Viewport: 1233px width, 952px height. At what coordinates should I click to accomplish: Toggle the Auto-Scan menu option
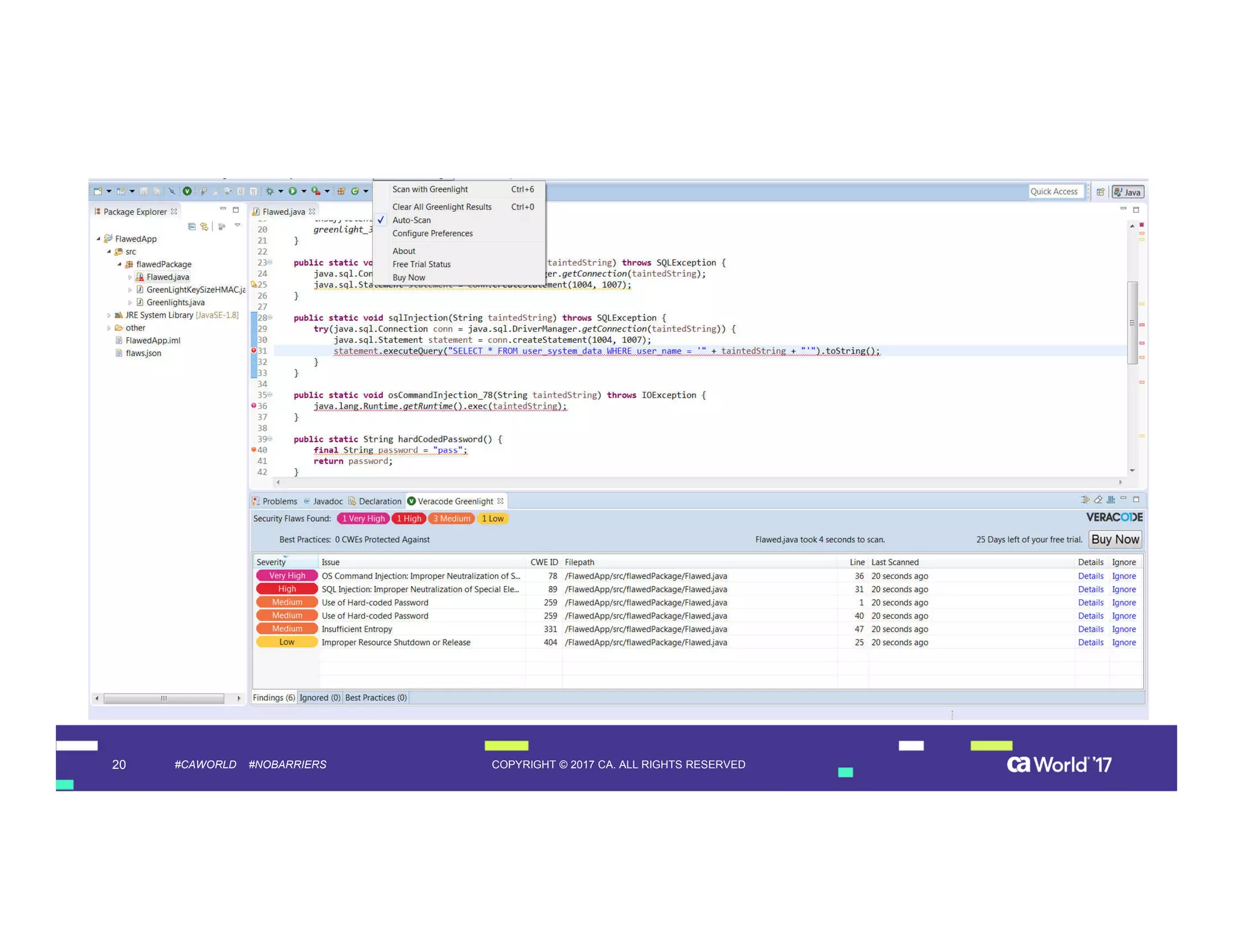coord(411,220)
